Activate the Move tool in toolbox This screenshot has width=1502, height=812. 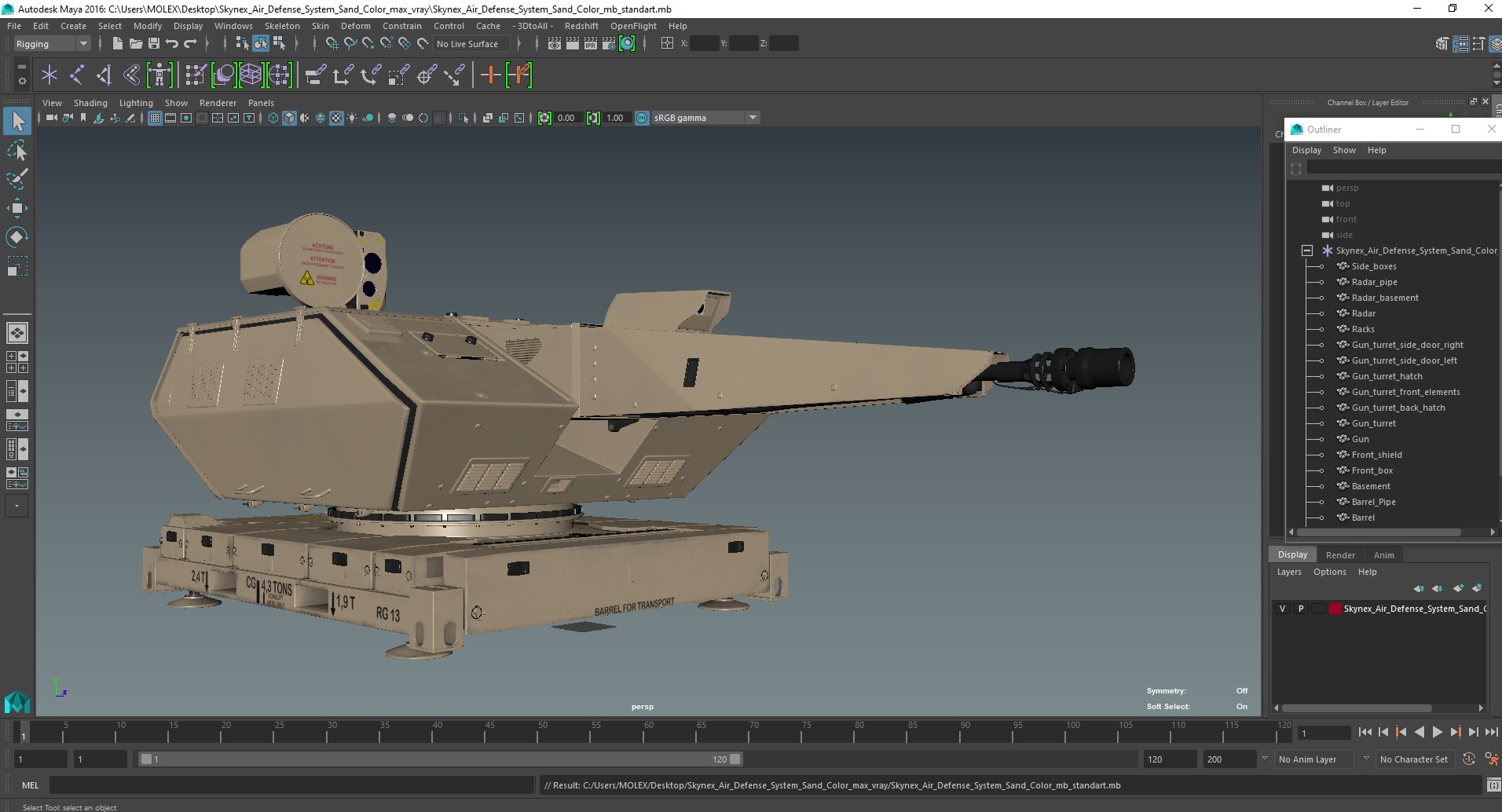[x=17, y=207]
